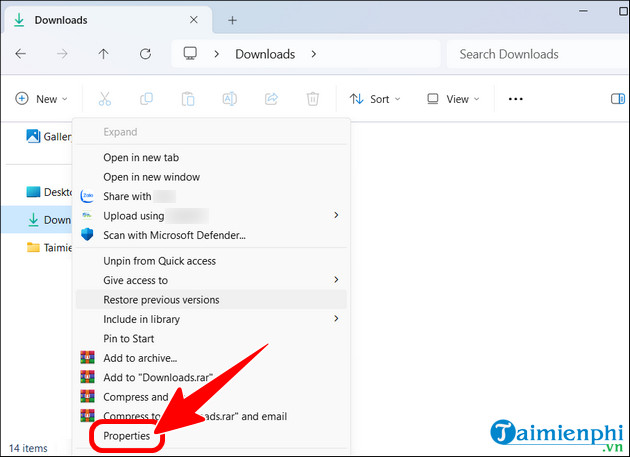Viewport: 630px width, 457px height.
Task: Click the Microsoft Defender shield icon
Action: (x=87, y=234)
